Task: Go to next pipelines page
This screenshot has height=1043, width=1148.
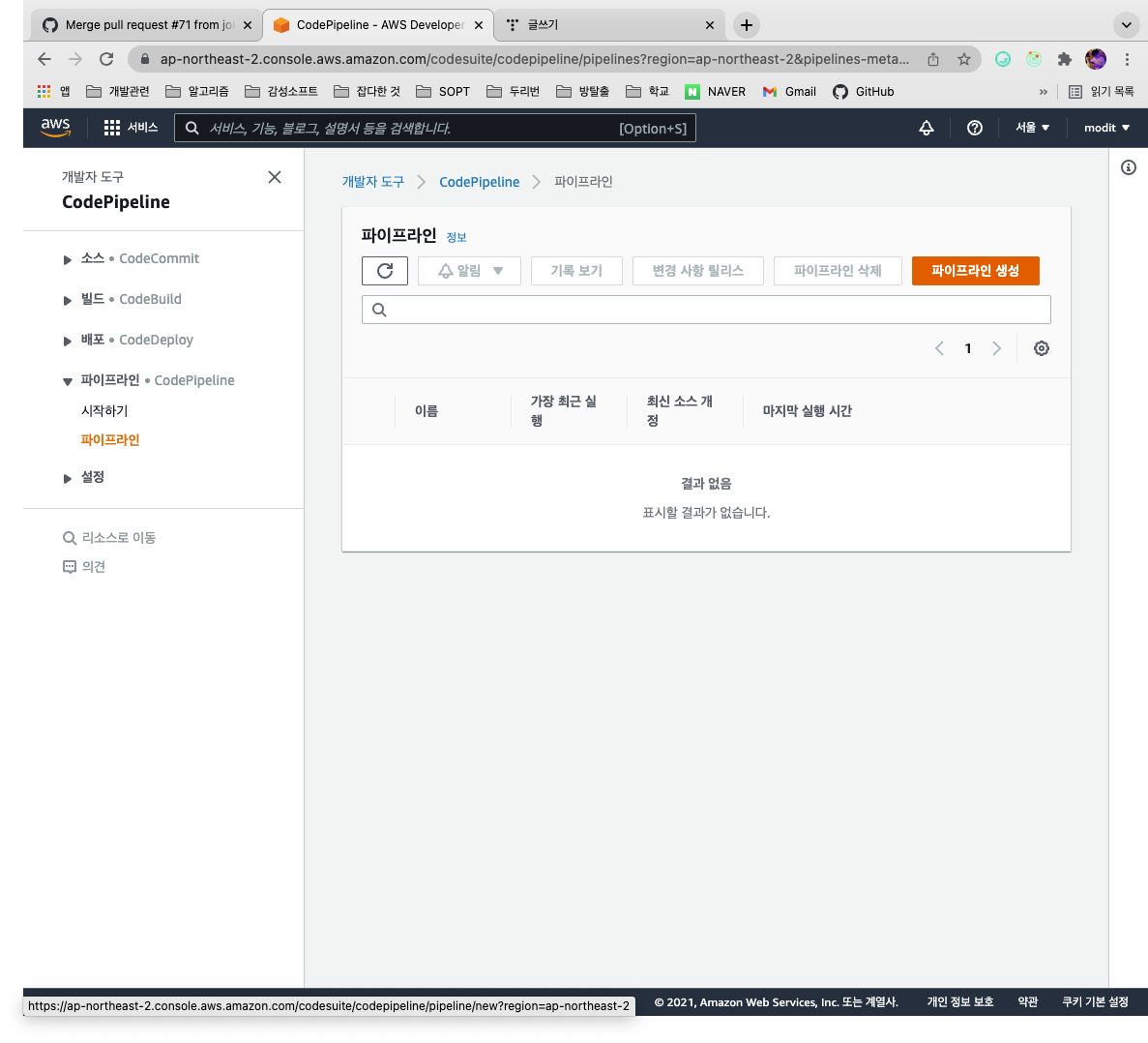Action: (996, 348)
